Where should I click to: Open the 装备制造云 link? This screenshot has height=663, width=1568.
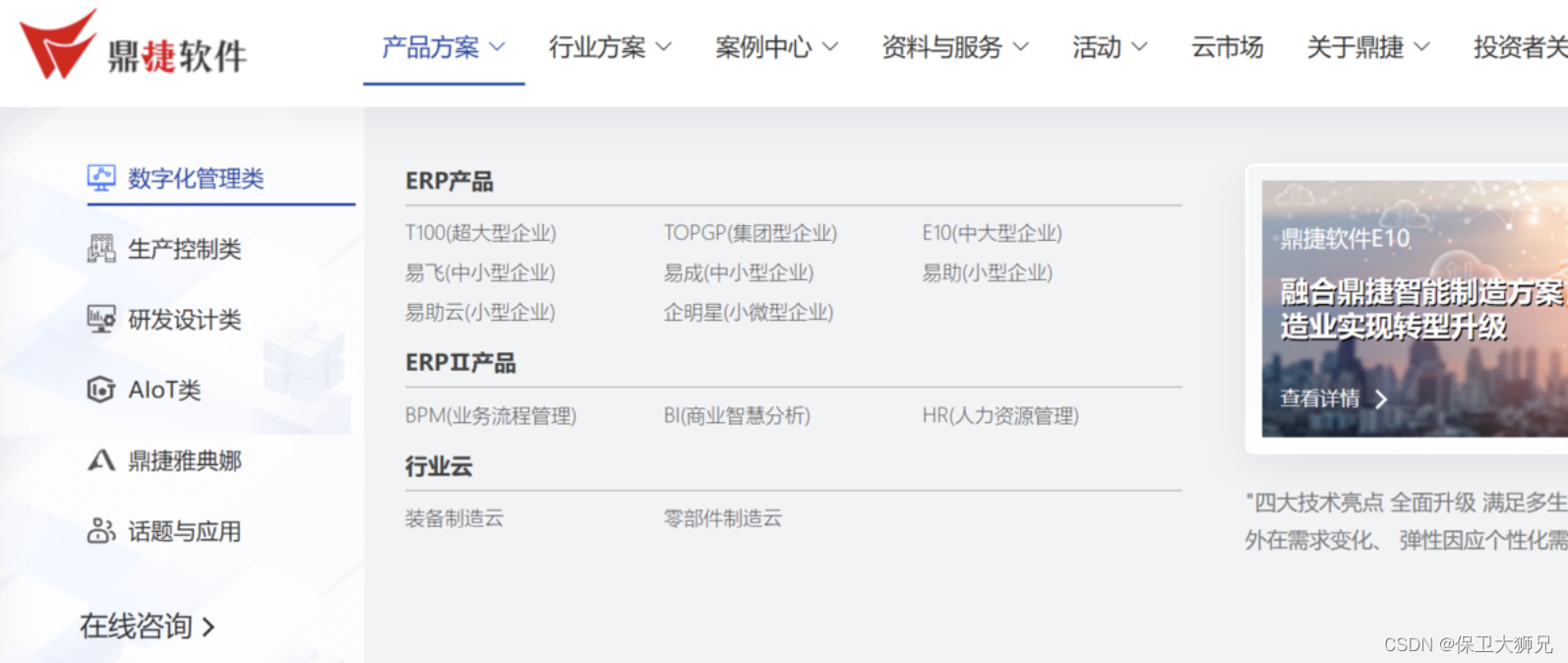454,518
